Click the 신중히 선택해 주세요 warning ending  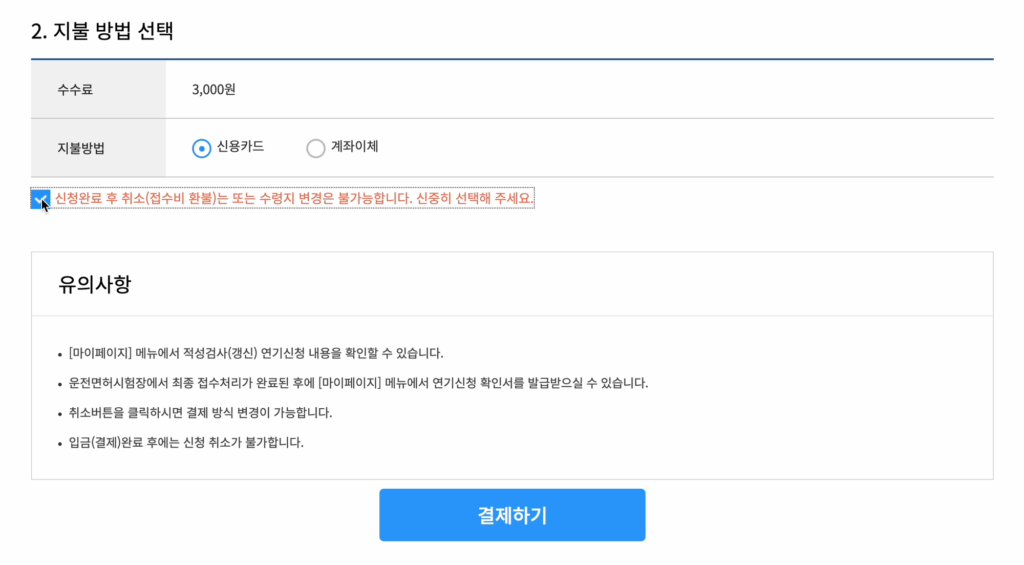tap(474, 198)
